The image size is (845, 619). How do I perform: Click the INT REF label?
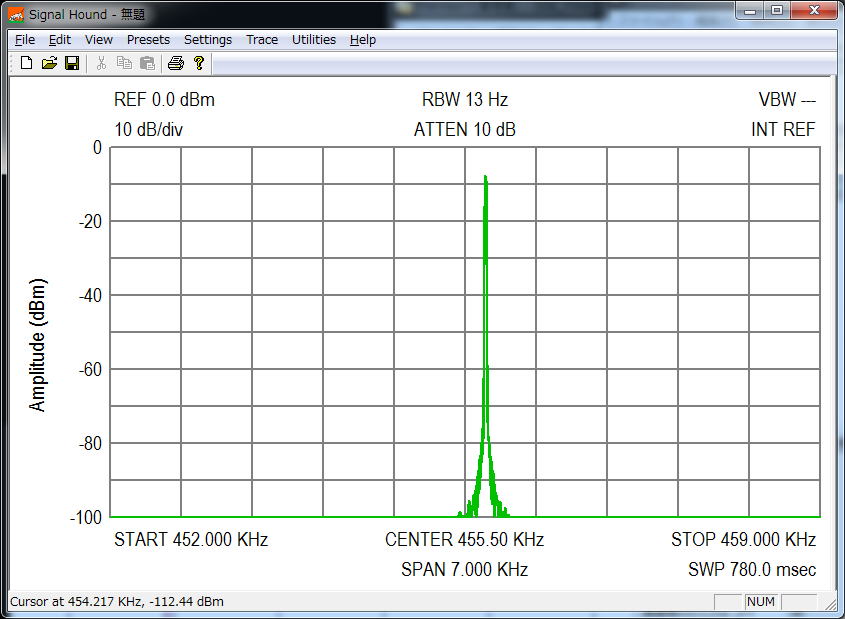783,129
